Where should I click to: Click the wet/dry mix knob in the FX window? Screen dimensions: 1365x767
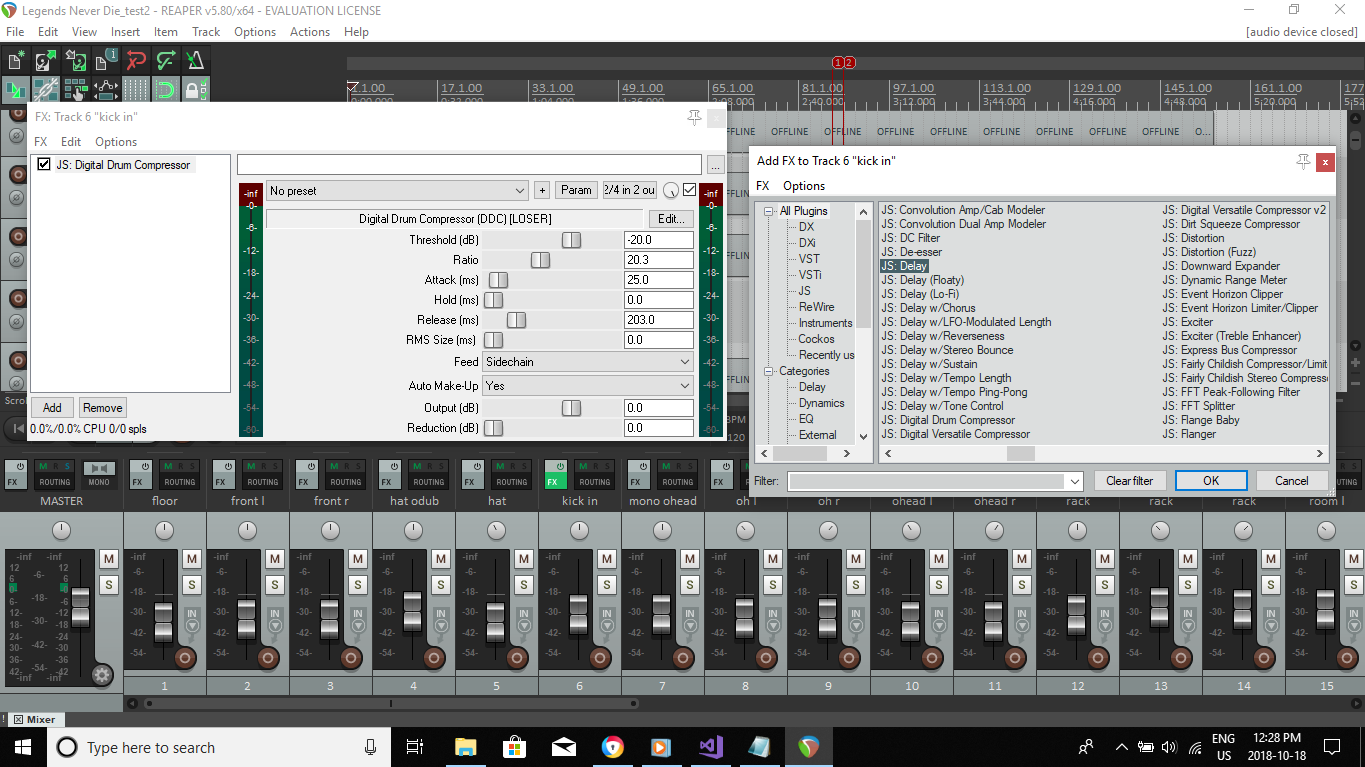[671, 190]
